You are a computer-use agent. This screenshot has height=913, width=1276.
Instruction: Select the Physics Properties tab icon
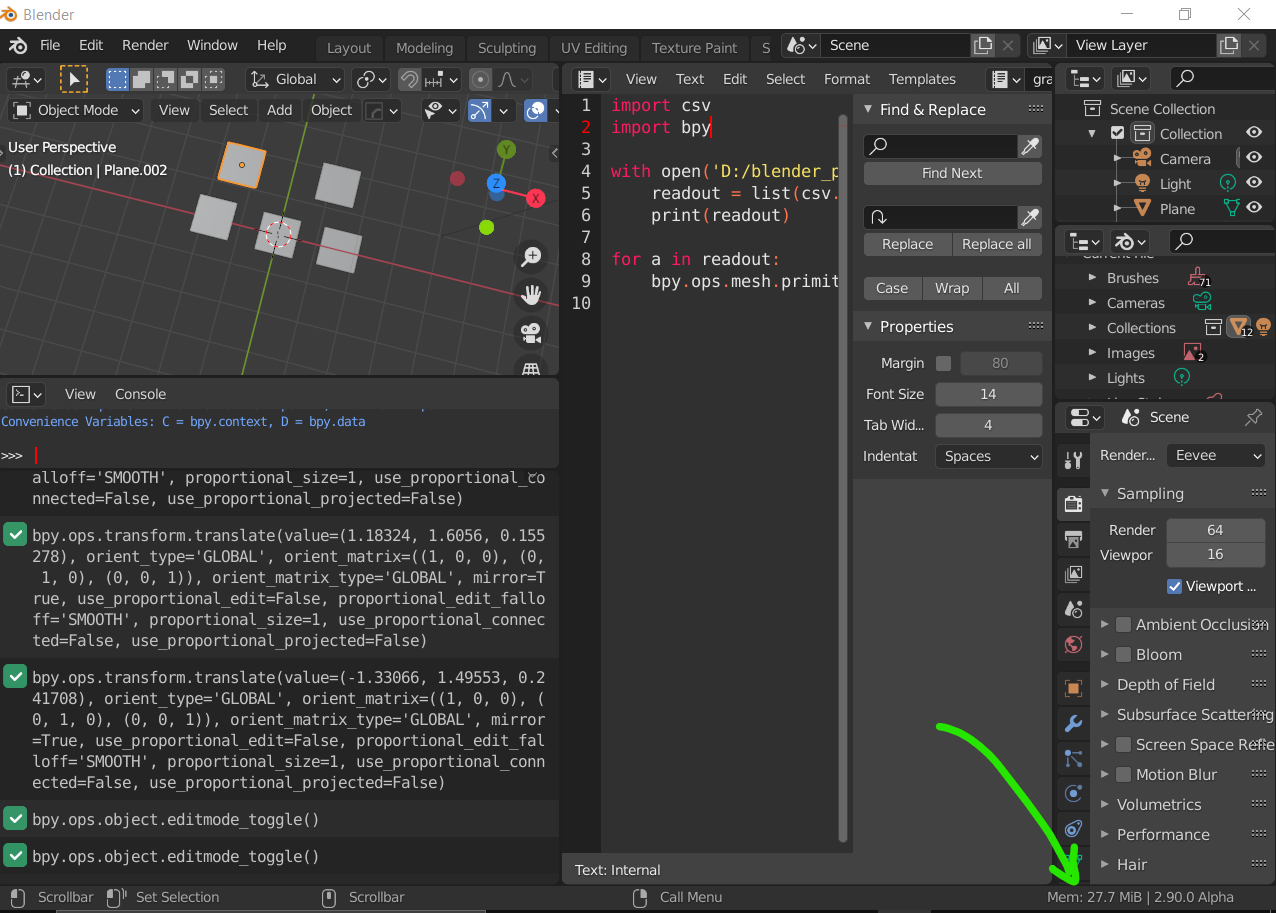tap(1072, 793)
